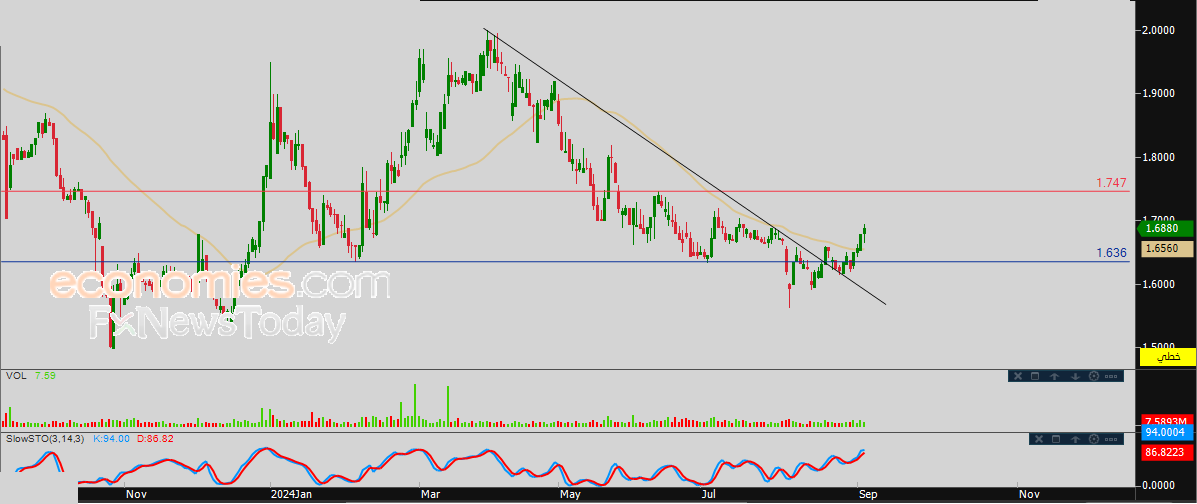This screenshot has height=504, width=1197.
Task: Click the May label on time axis
Action: [569, 495]
